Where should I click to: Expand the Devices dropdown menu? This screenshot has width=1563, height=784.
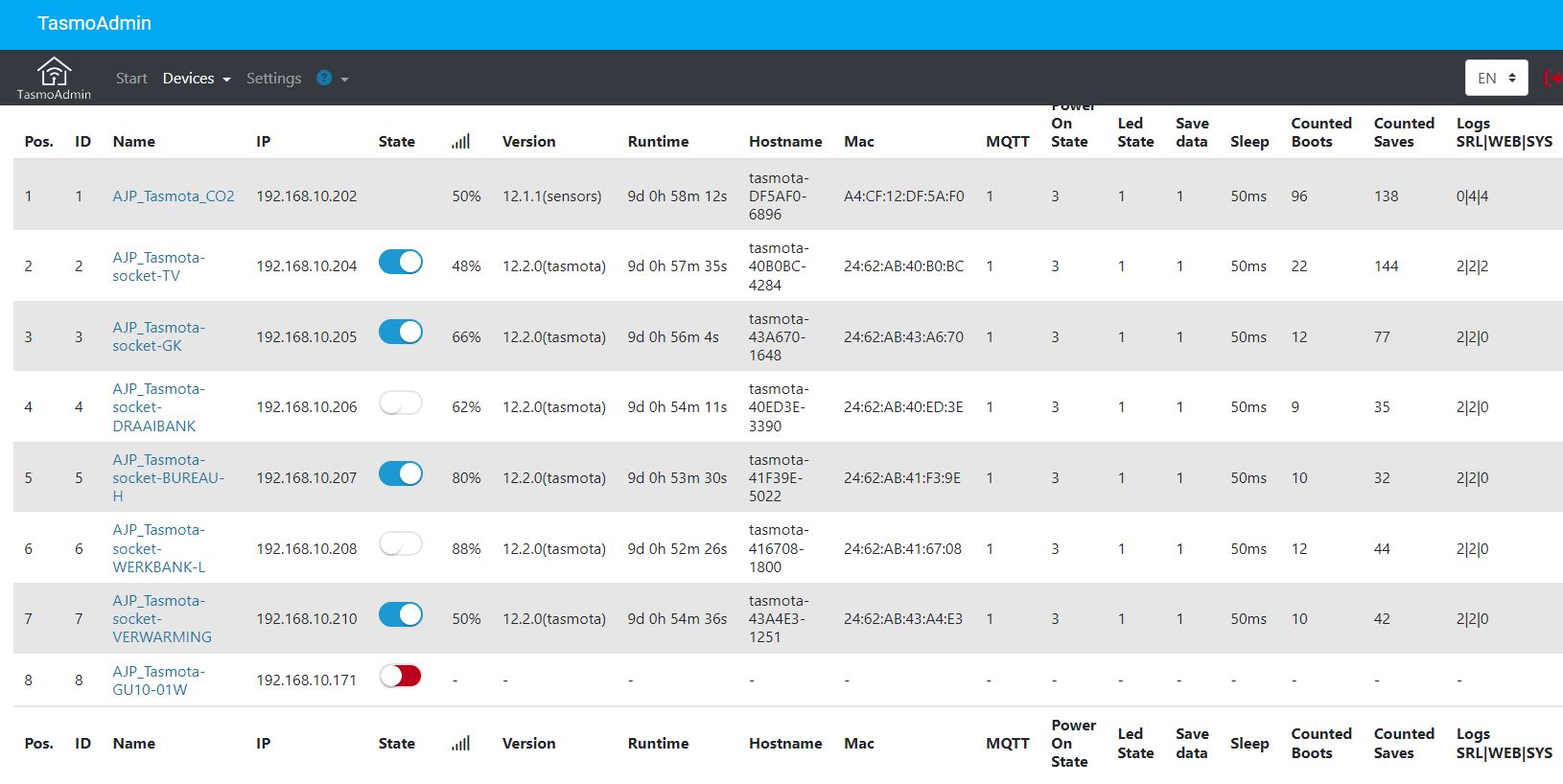point(197,79)
